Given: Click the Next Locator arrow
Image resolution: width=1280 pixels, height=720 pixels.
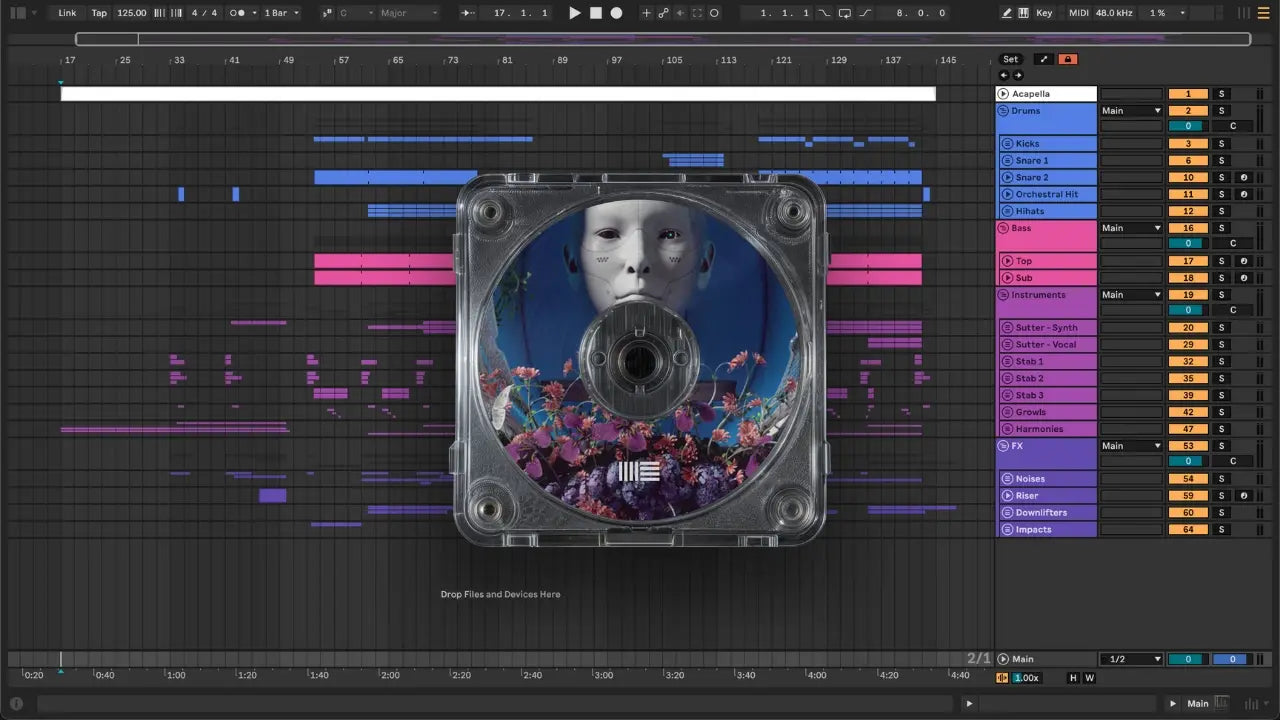Looking at the screenshot, I should point(1018,75).
